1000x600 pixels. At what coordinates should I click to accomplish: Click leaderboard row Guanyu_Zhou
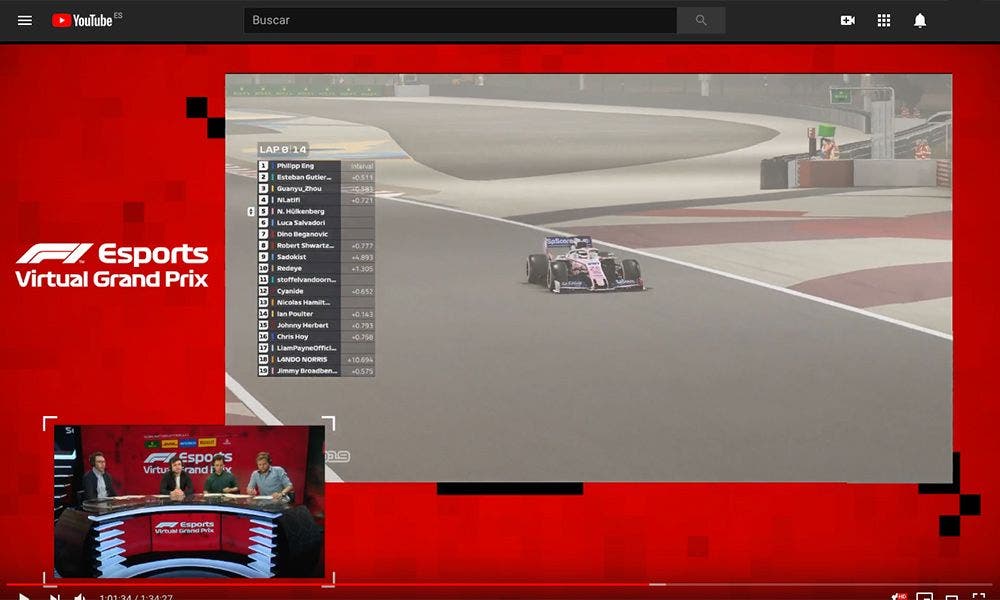(x=316, y=189)
